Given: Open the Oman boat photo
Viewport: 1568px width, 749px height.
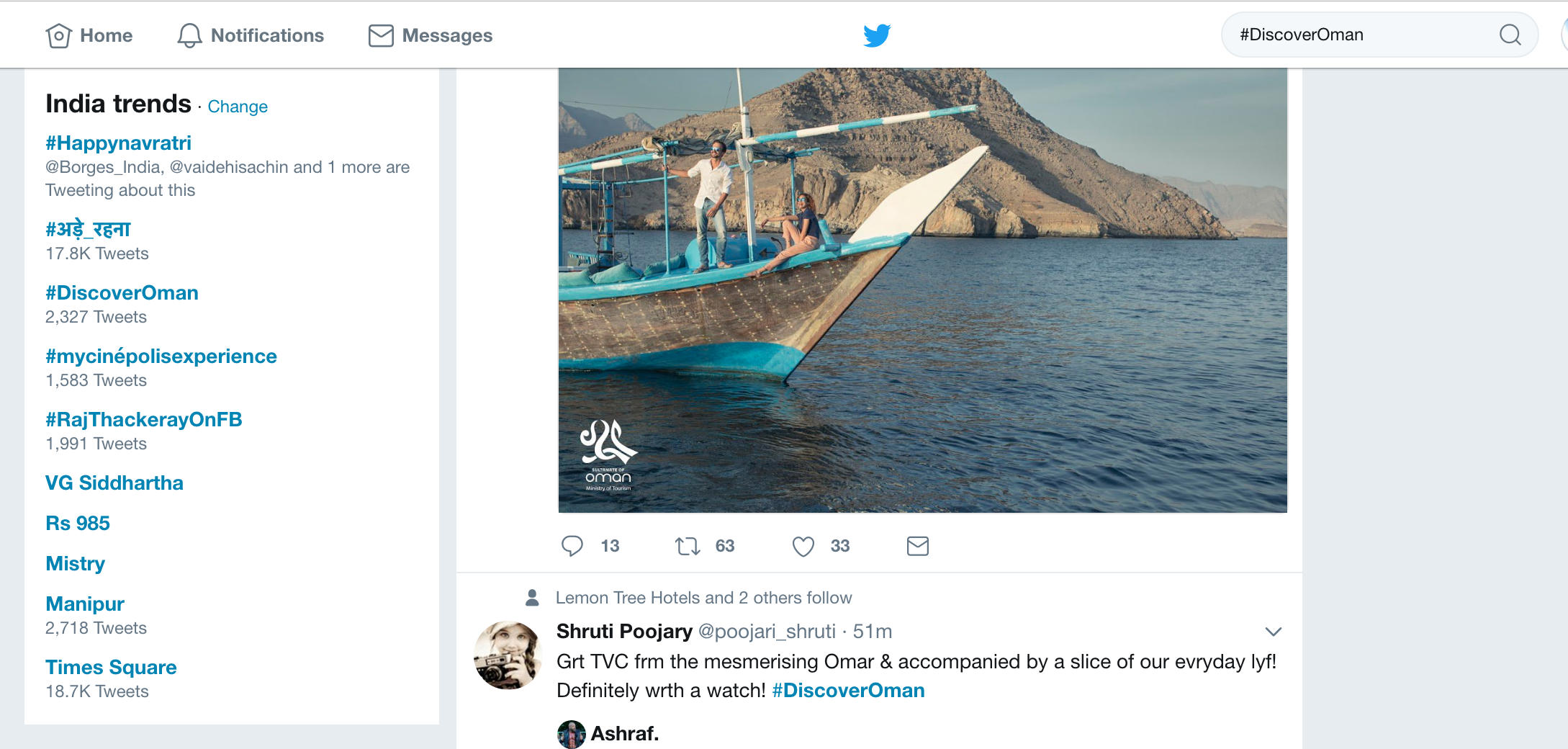Looking at the screenshot, I should [x=922, y=290].
